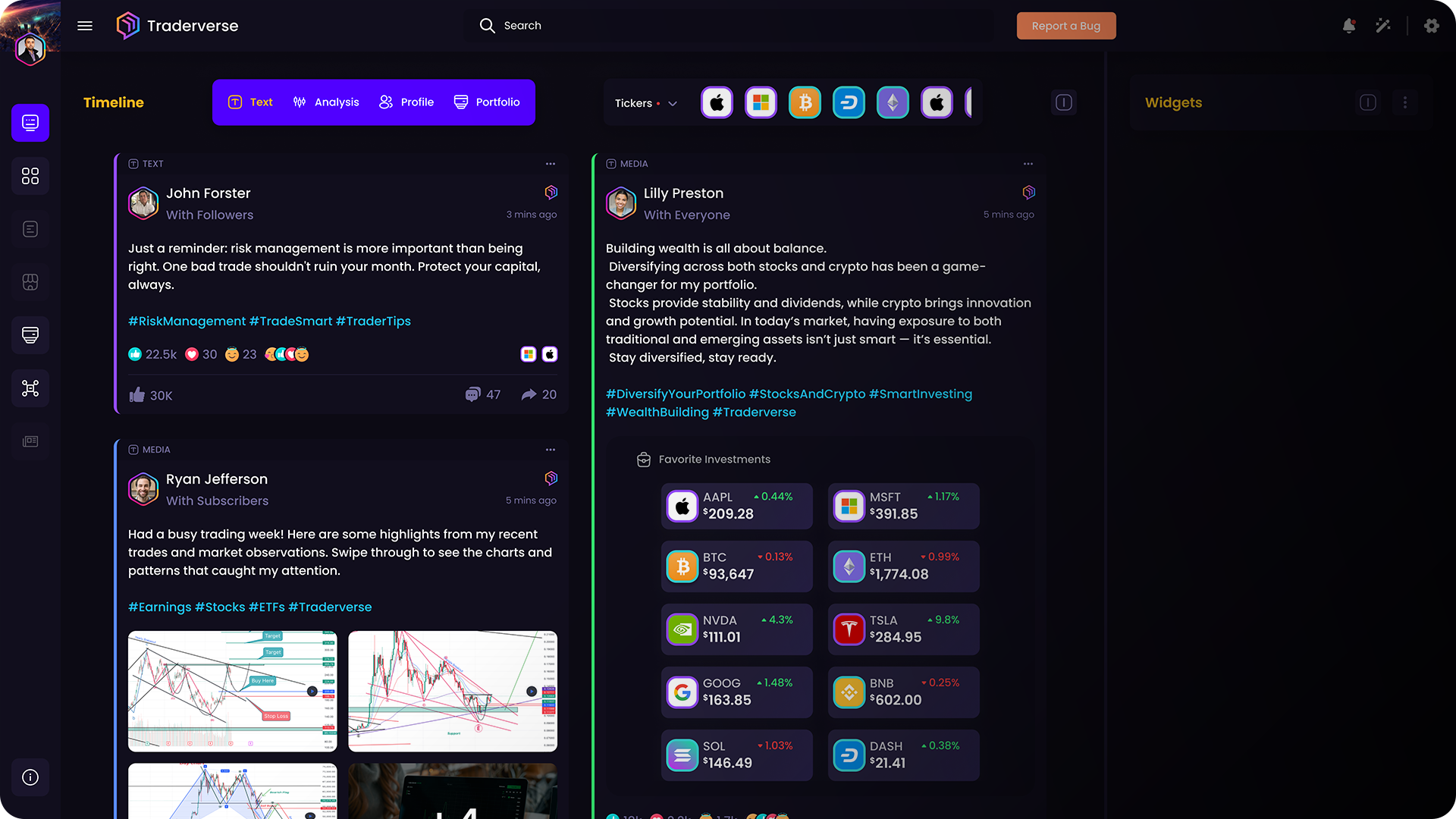Open the hamburger menu beside Traderverse logo
This screenshot has width=1456, height=819.
click(x=85, y=26)
